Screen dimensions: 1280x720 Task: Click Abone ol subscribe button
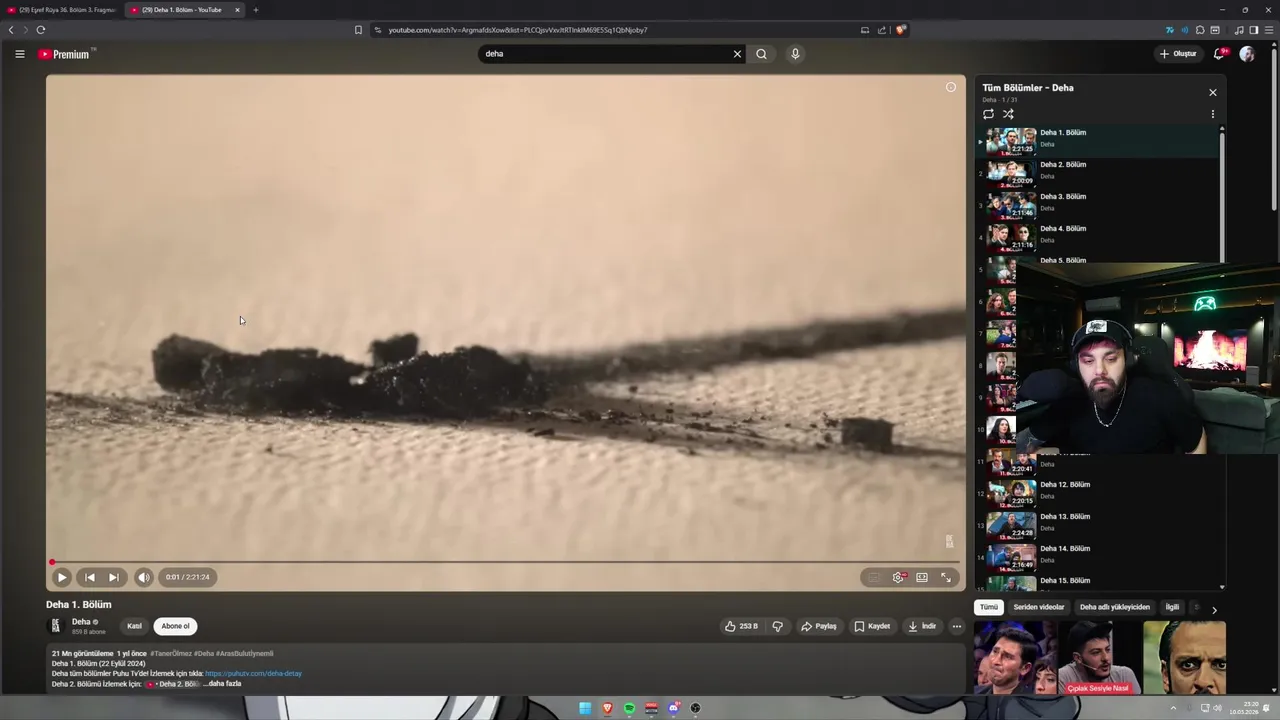click(x=175, y=626)
